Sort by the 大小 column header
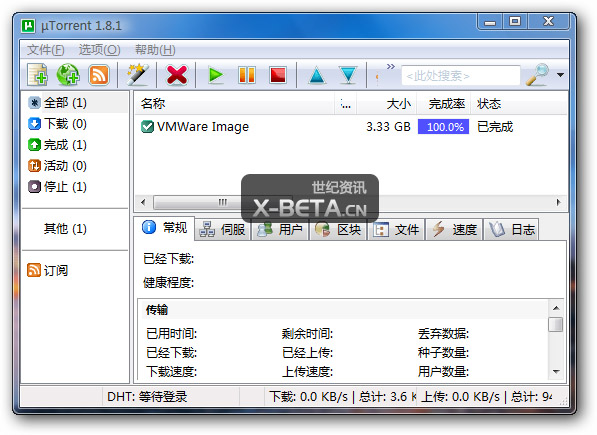 point(387,104)
